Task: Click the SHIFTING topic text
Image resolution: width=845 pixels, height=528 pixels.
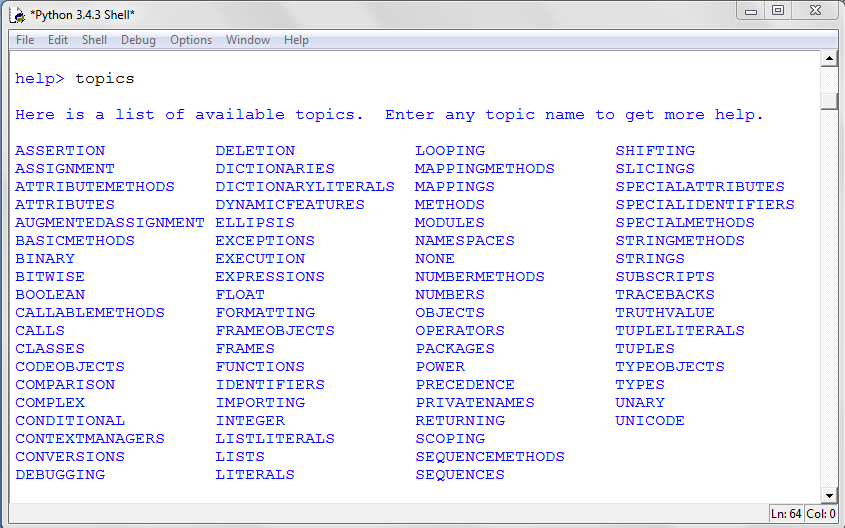Action: 655,150
